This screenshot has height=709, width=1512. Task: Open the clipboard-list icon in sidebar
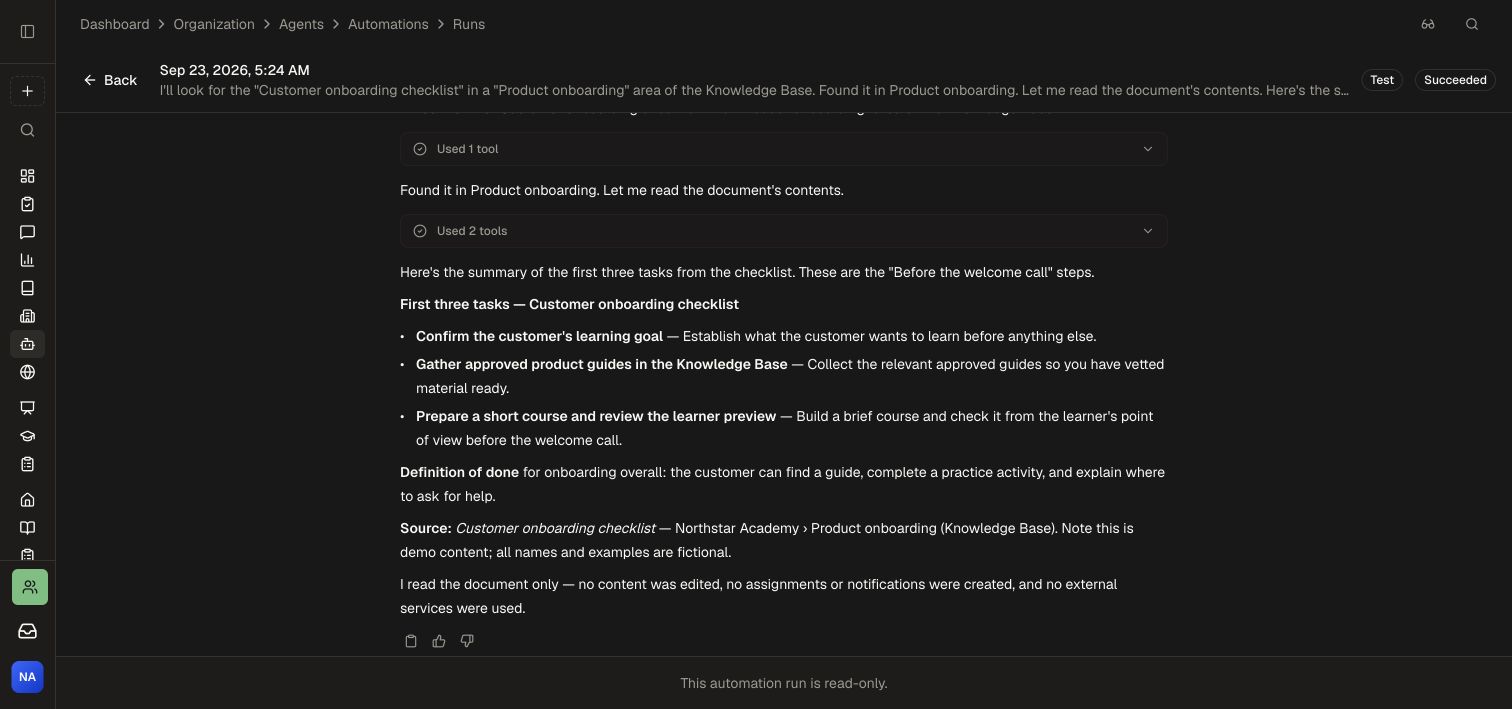(x=28, y=464)
